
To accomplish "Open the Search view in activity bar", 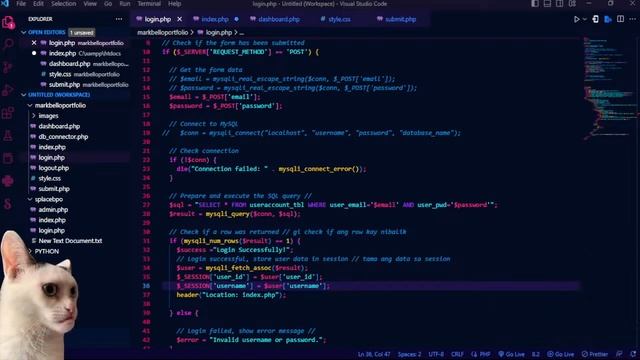I will click(x=8, y=44).
